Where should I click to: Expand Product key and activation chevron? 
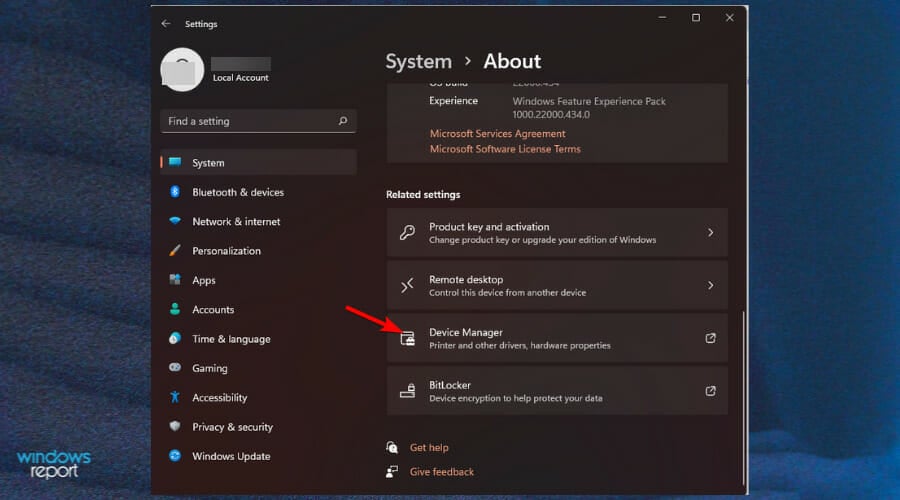point(711,232)
